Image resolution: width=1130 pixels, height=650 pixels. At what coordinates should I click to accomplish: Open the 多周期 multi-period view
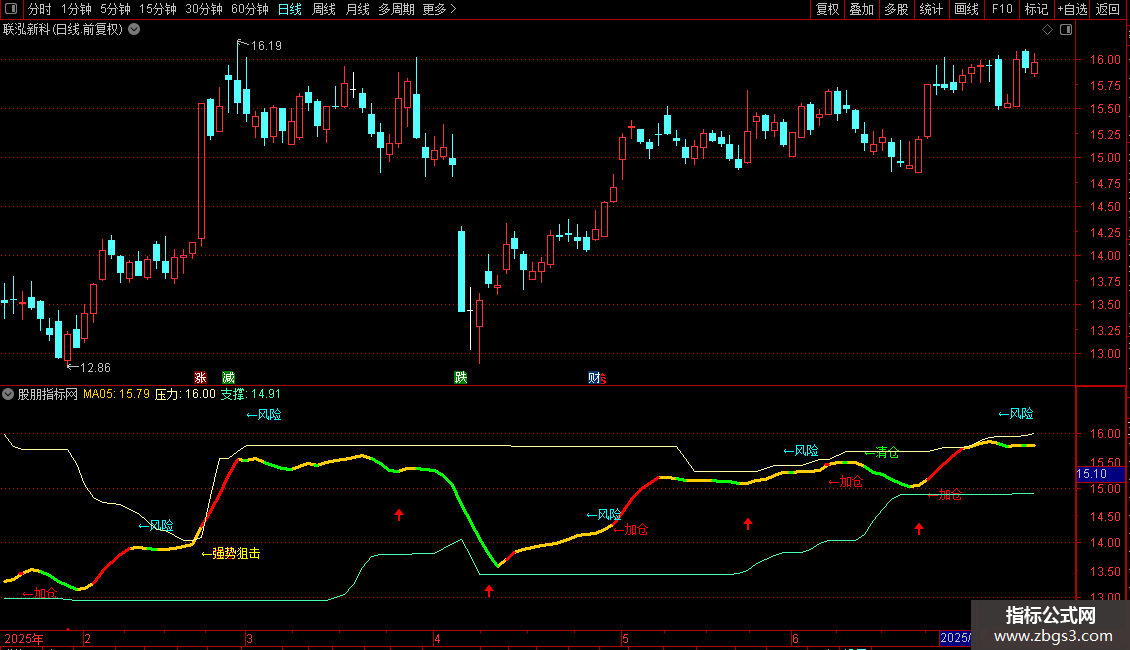coord(396,9)
